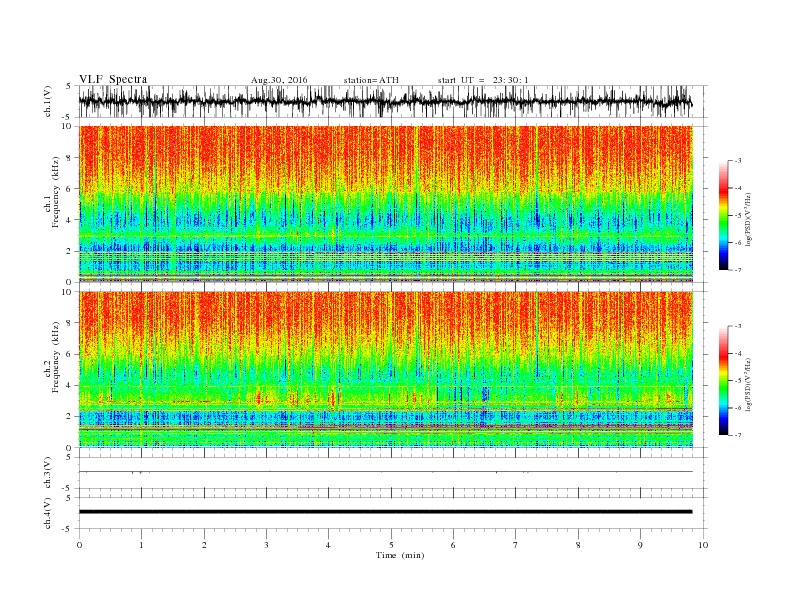Click inside the ch.1 spectrogram panel
792x612 pixels.
(x=385, y=204)
